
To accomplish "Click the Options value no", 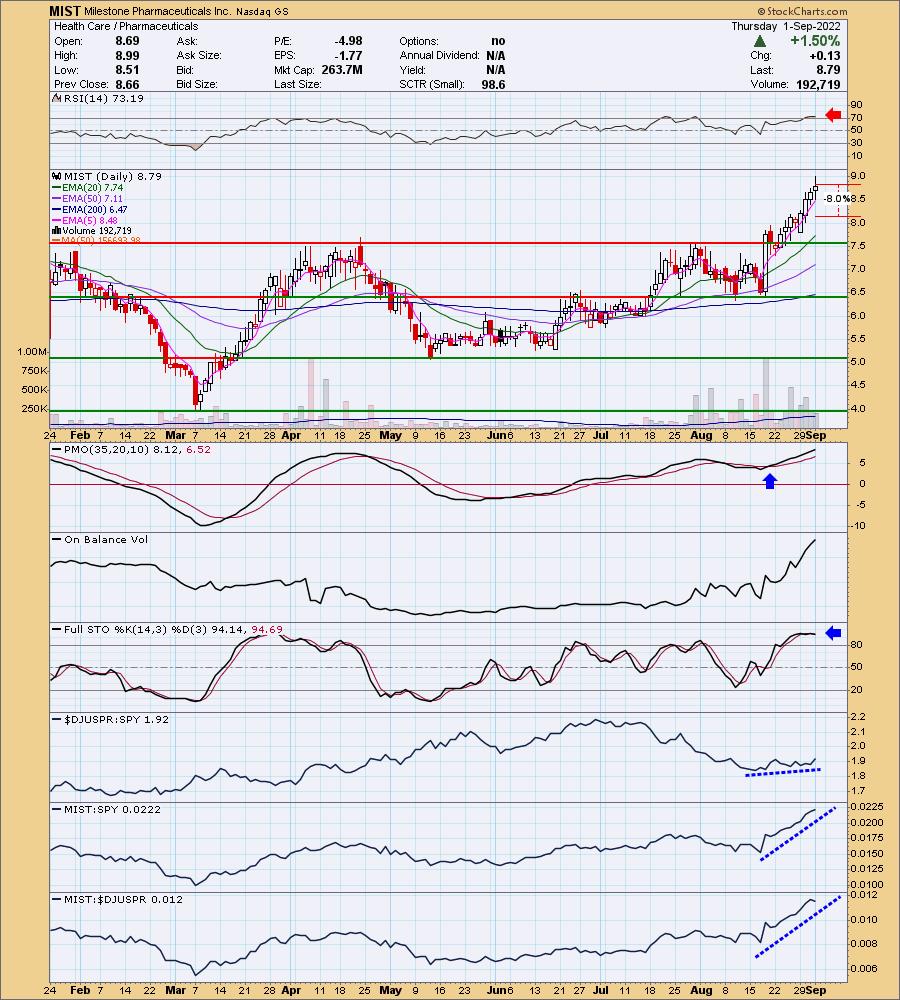I will point(498,41).
